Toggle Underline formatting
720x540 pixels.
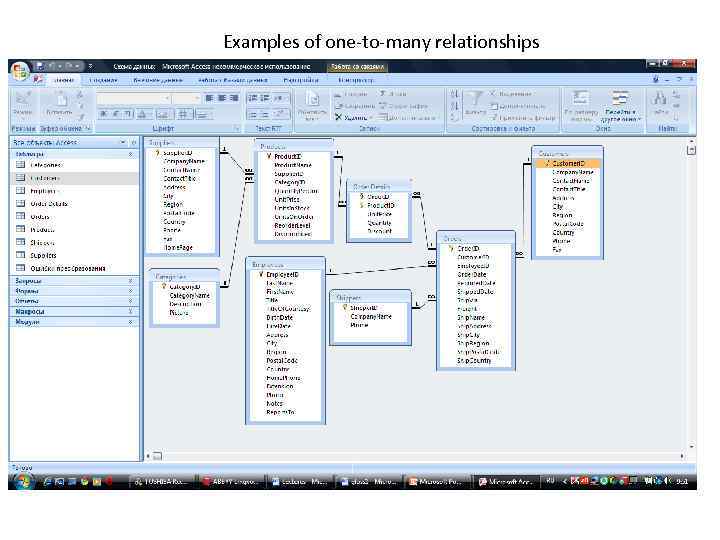point(128,114)
